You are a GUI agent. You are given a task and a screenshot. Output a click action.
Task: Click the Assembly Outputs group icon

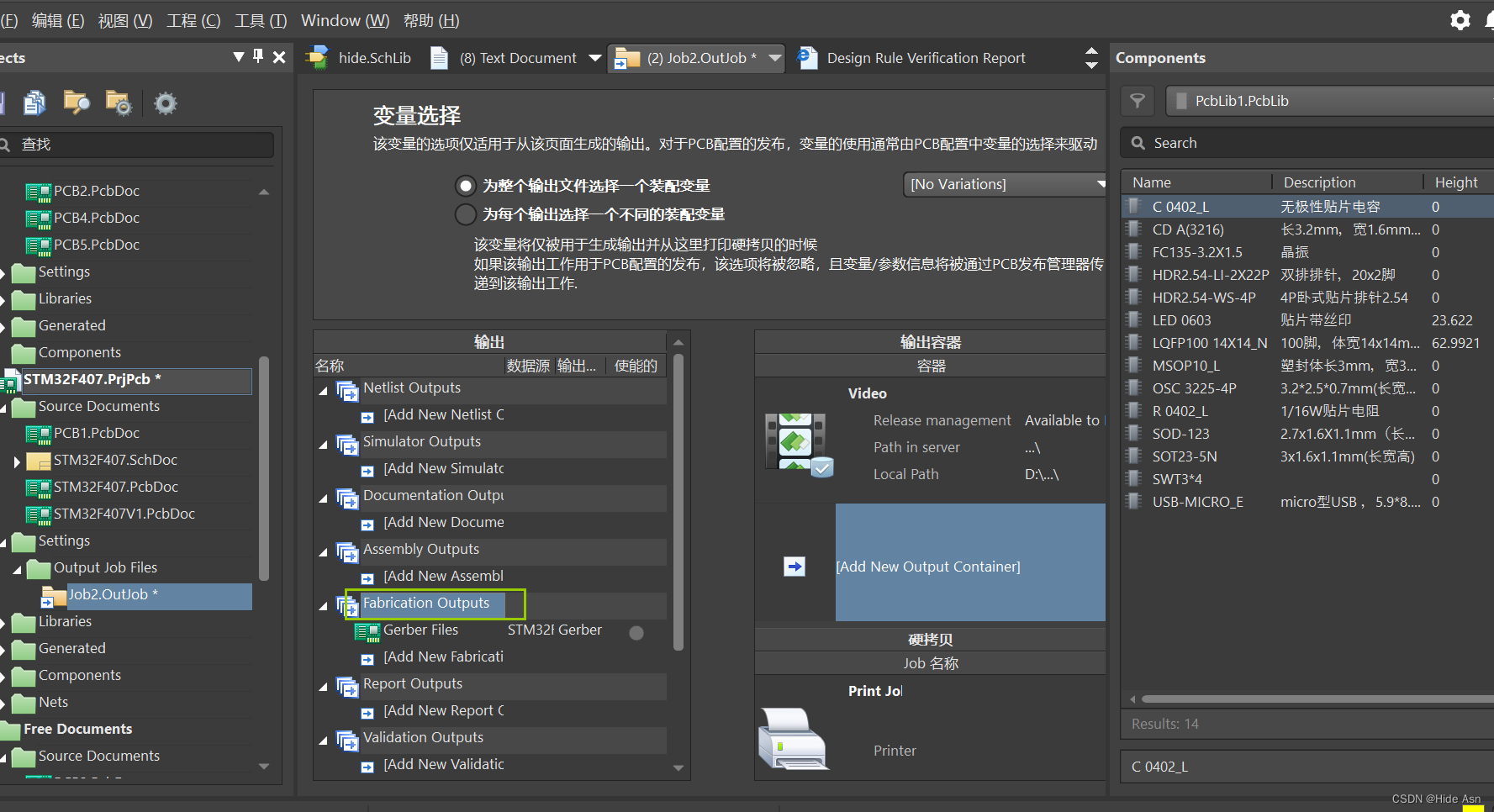(x=347, y=552)
